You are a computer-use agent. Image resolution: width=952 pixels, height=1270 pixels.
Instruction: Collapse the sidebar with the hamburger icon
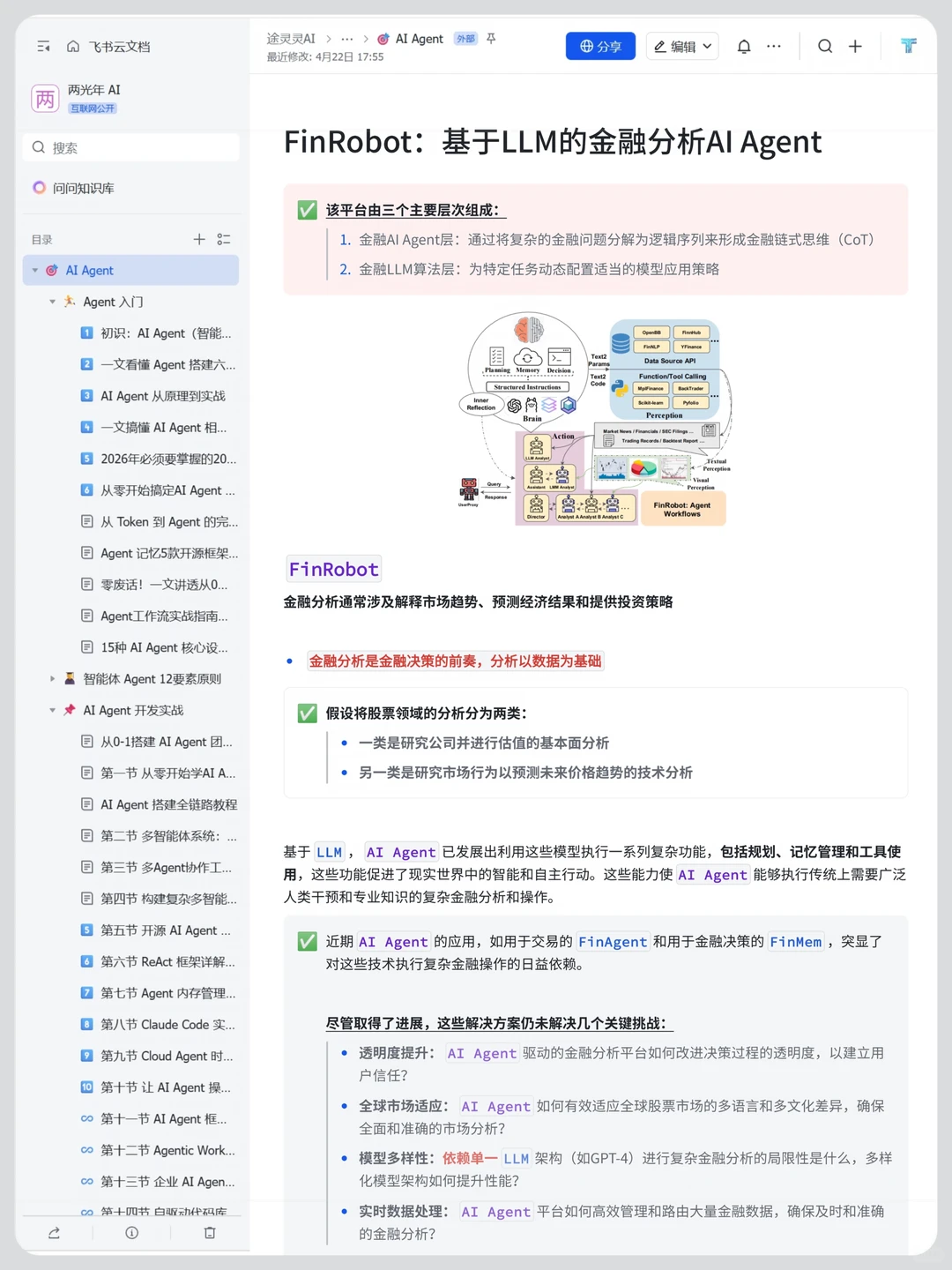pos(43,47)
